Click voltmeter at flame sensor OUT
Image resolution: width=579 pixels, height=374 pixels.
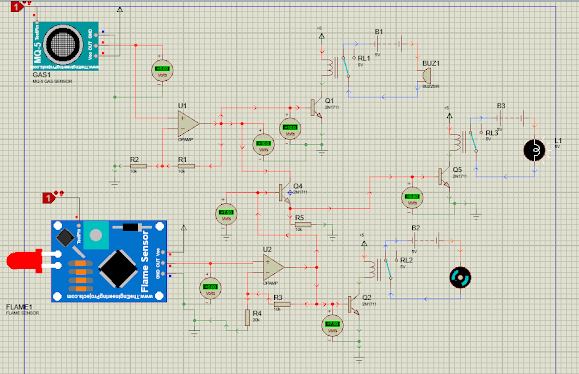210,288
